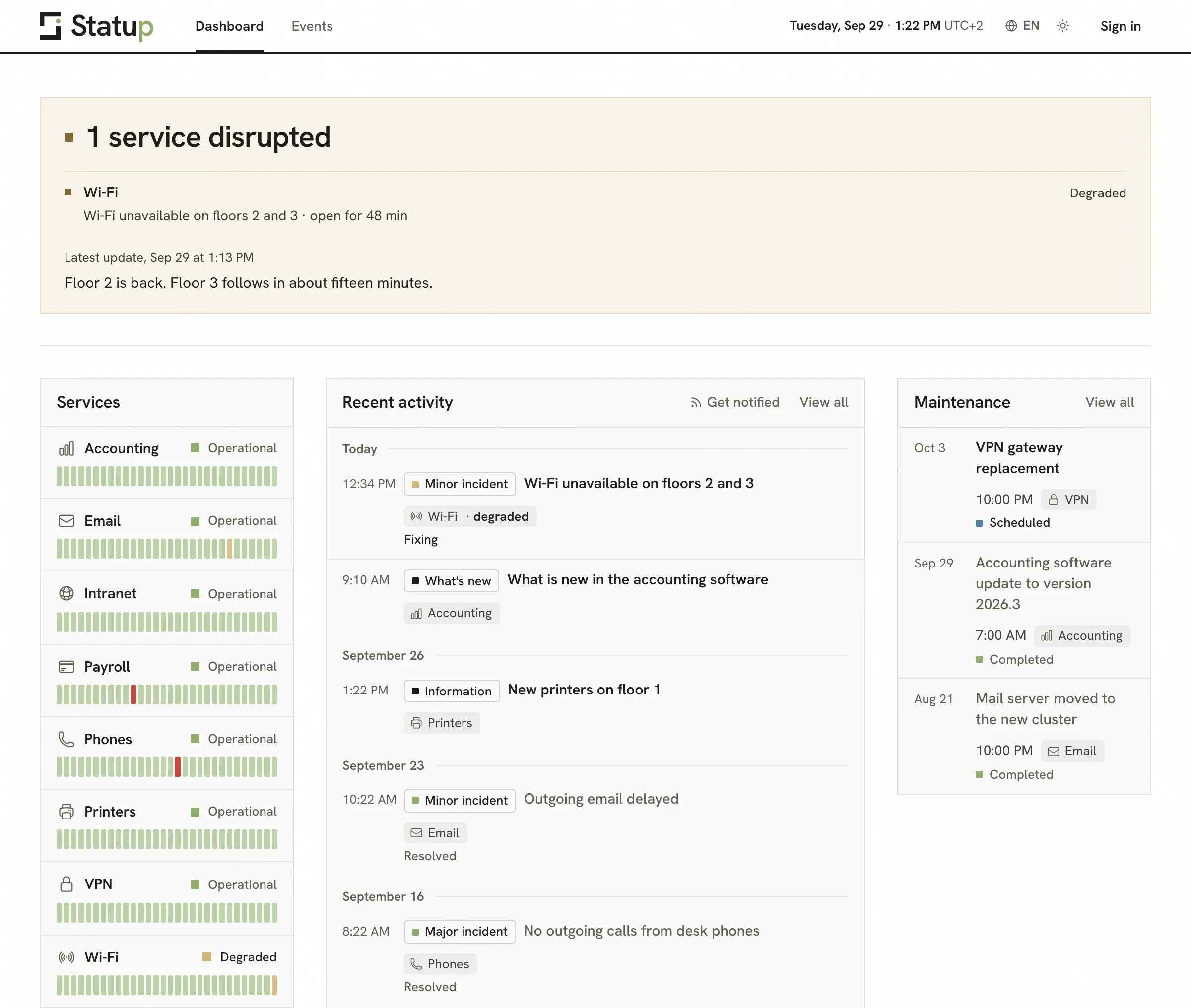The width and height of the screenshot is (1191, 1008).
Task: Open 'Outgoing email delayed' entry
Action: [600, 799]
